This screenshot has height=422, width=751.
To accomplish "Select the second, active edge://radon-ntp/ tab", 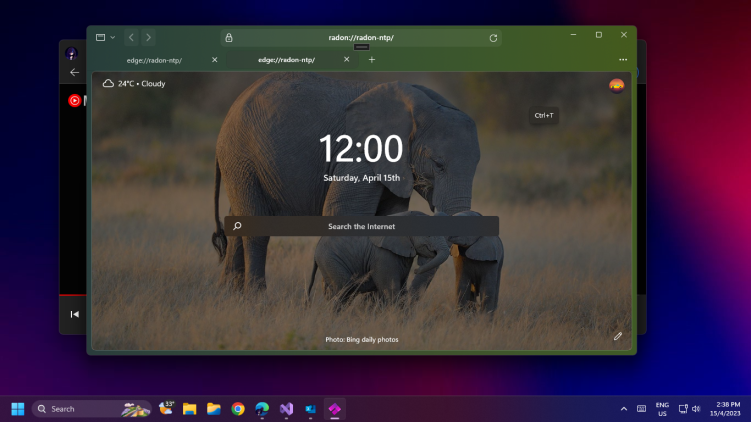I will point(292,60).
